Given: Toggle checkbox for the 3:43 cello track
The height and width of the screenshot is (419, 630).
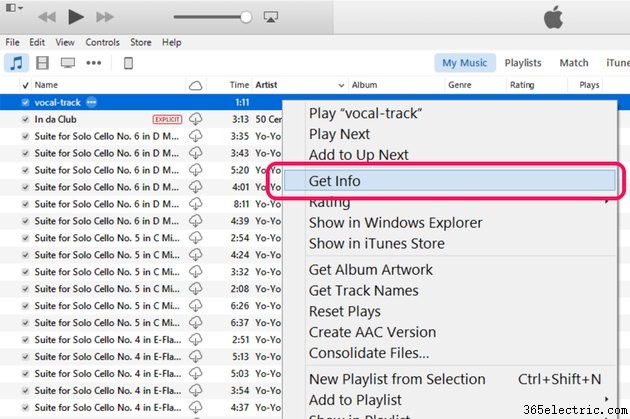Looking at the screenshot, I should click(25, 153).
